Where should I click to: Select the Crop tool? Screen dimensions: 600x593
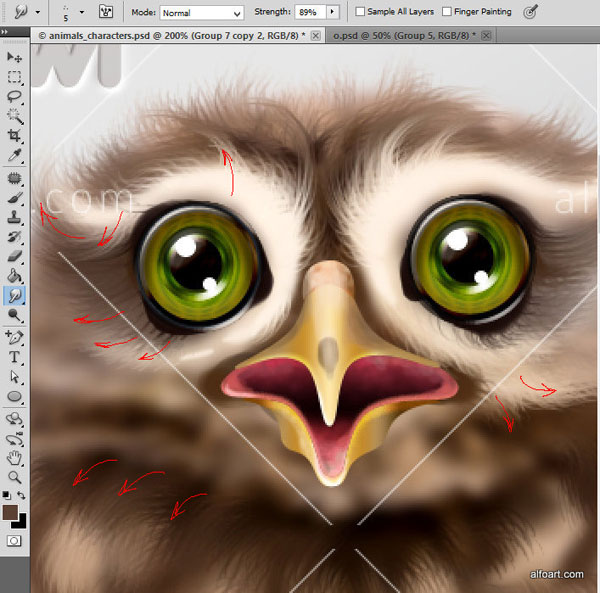pyautogui.click(x=15, y=135)
